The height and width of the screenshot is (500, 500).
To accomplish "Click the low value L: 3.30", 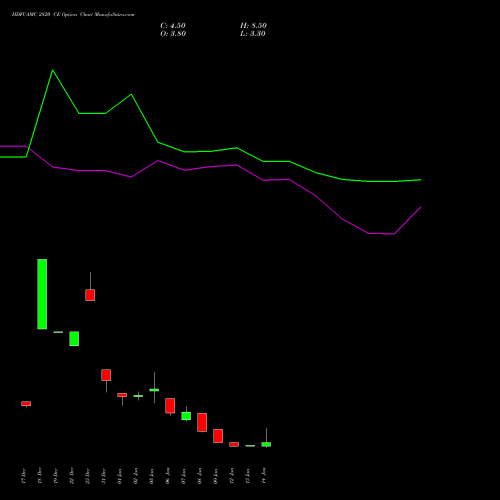I will (253, 34).
